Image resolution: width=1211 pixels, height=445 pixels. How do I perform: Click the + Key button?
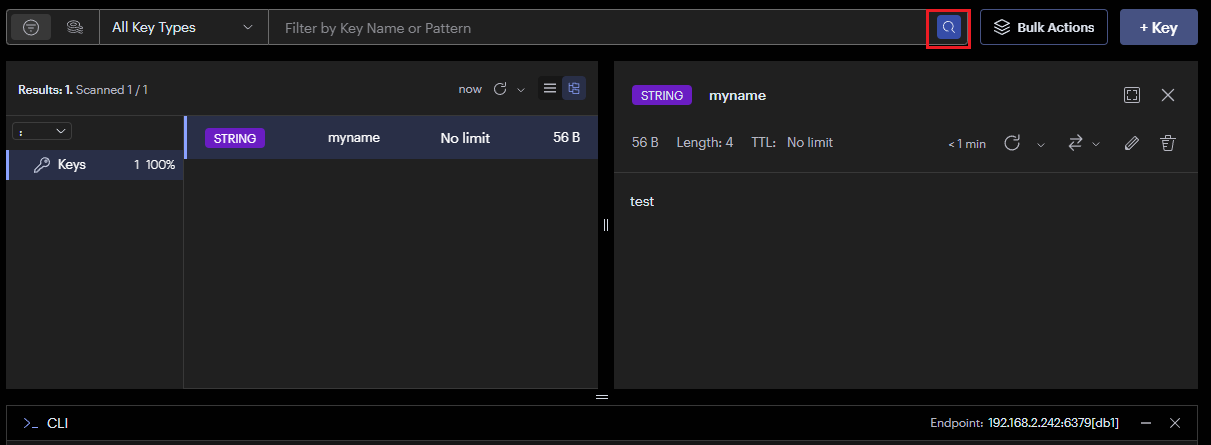tap(1158, 28)
